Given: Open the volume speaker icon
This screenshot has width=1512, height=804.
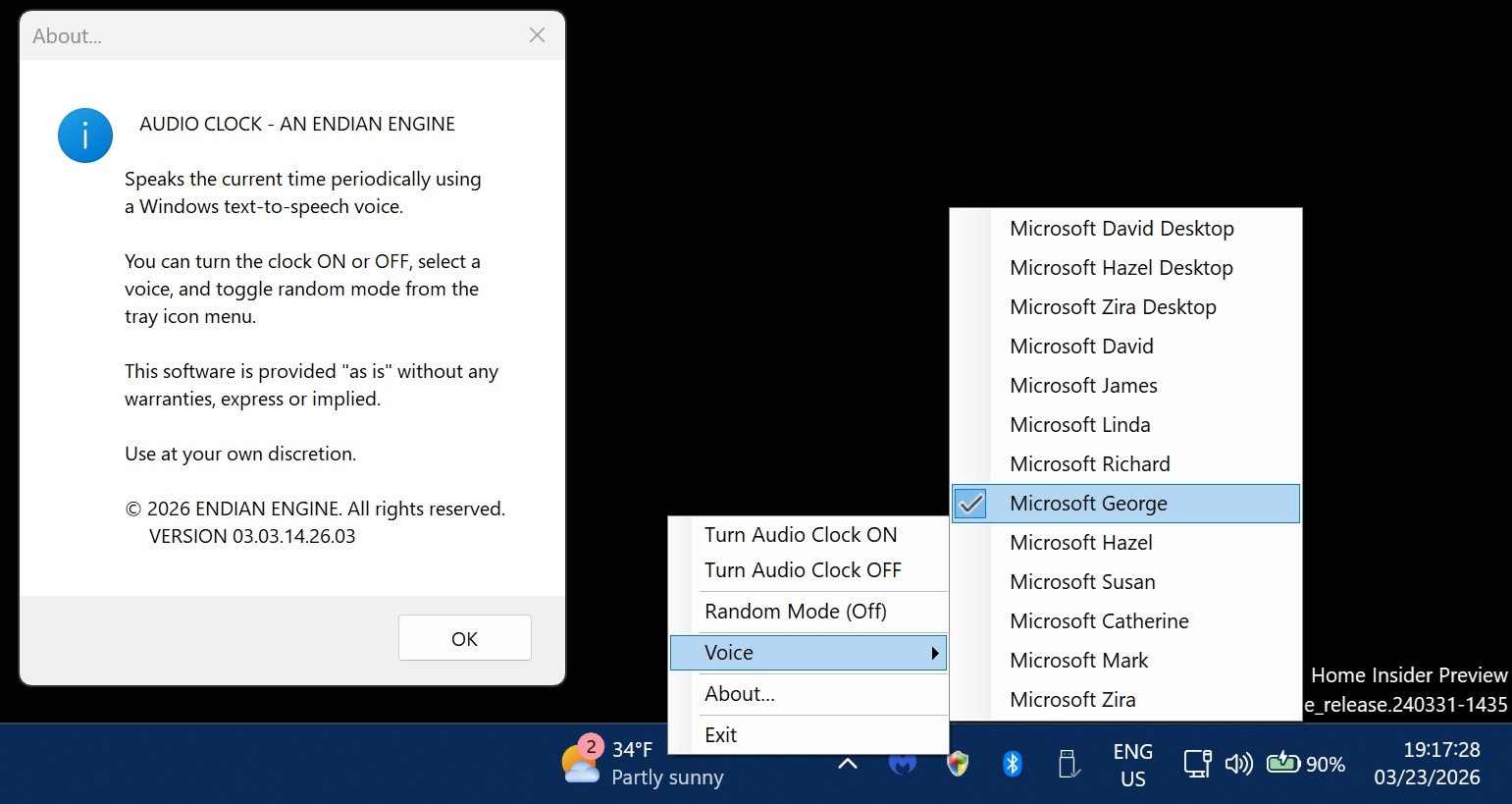Looking at the screenshot, I should (1239, 764).
